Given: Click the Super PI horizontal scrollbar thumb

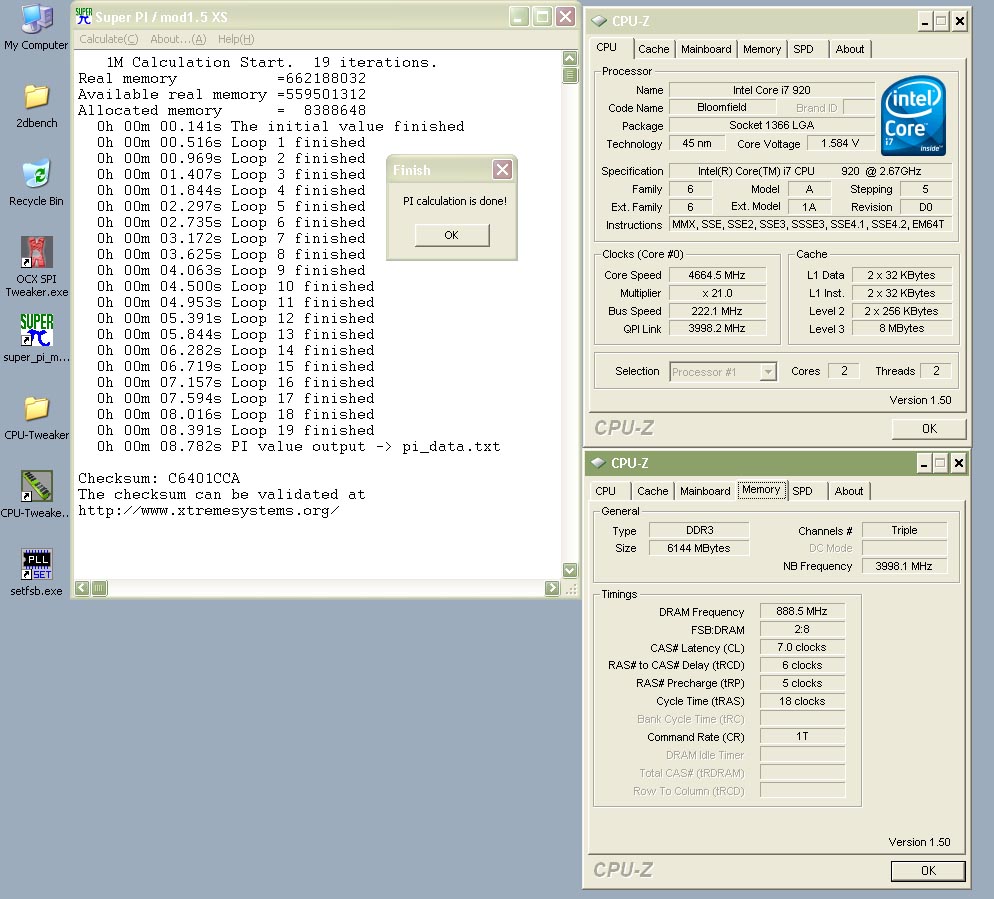Looking at the screenshot, I should click(100, 588).
